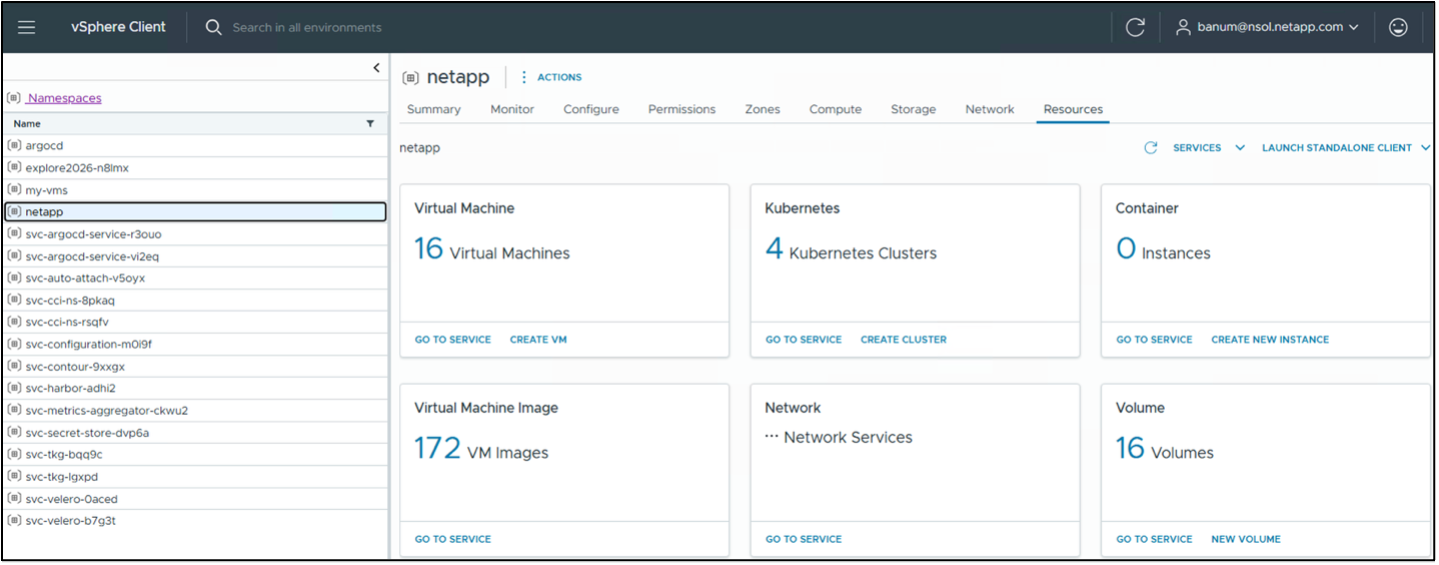Image resolution: width=1439 pixels, height=565 pixels.
Task: Click the namespace icon beside svc-tkg-bqq9c
Action: pyautogui.click(x=14, y=454)
